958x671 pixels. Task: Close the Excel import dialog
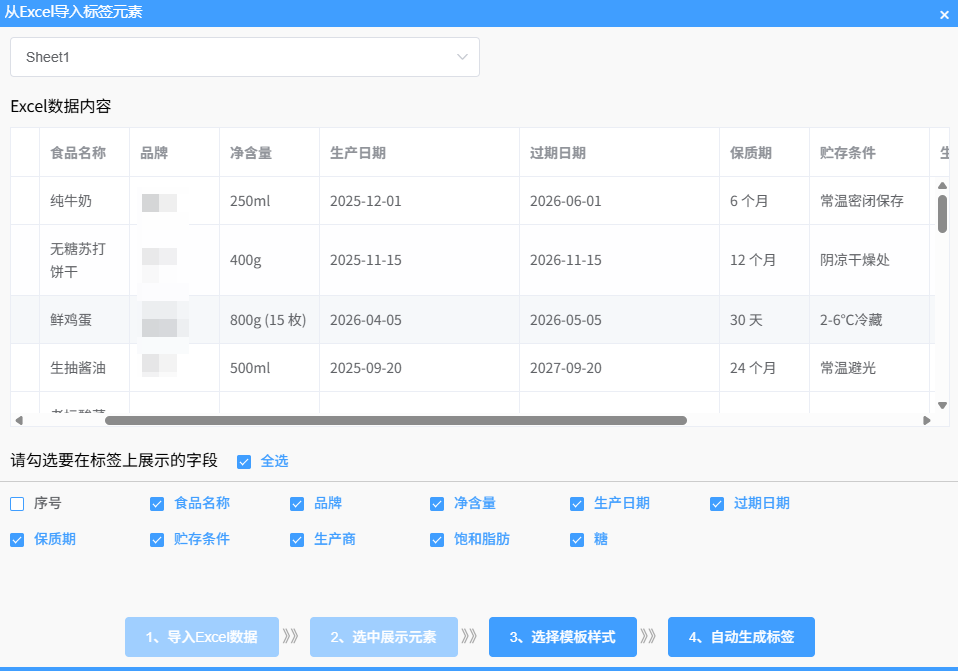(x=944, y=15)
